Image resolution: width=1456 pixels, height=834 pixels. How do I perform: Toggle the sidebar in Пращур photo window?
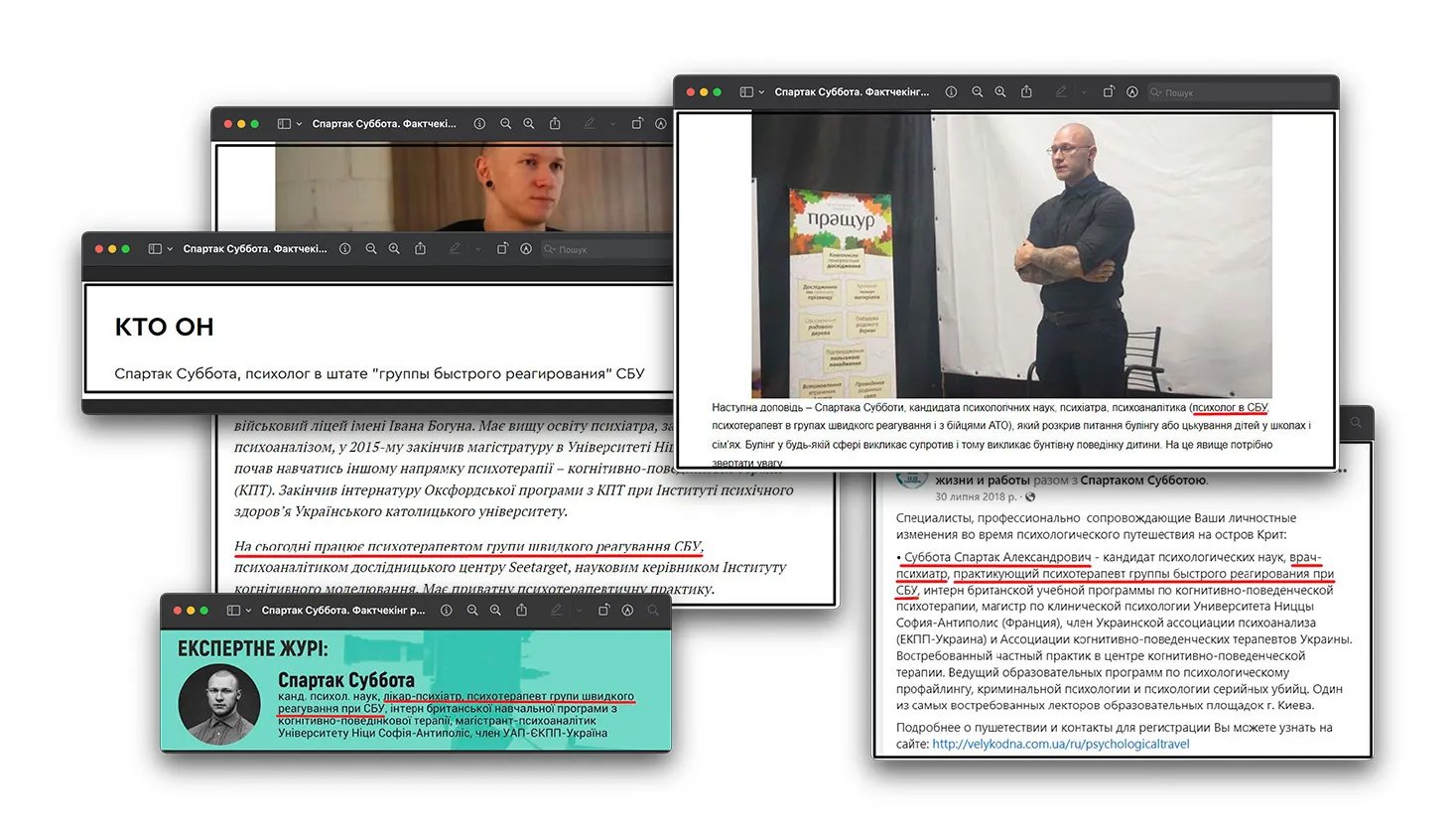coord(746,92)
